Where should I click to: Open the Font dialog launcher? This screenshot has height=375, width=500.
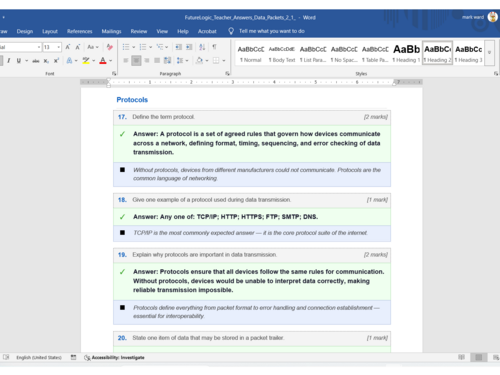[x=114, y=74]
